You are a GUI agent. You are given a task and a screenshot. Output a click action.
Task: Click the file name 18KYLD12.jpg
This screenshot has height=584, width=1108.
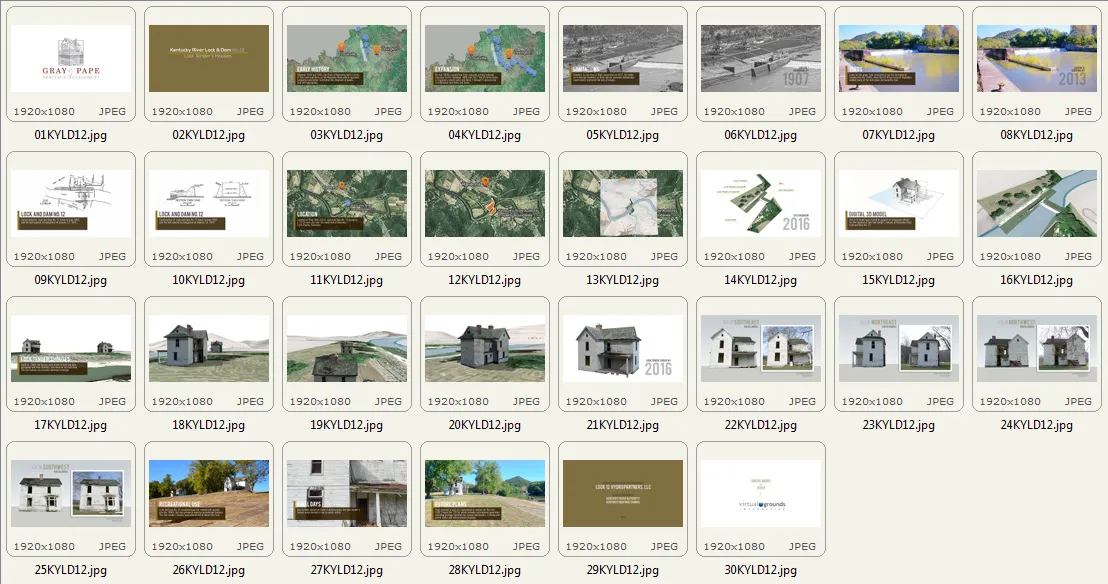[208, 425]
